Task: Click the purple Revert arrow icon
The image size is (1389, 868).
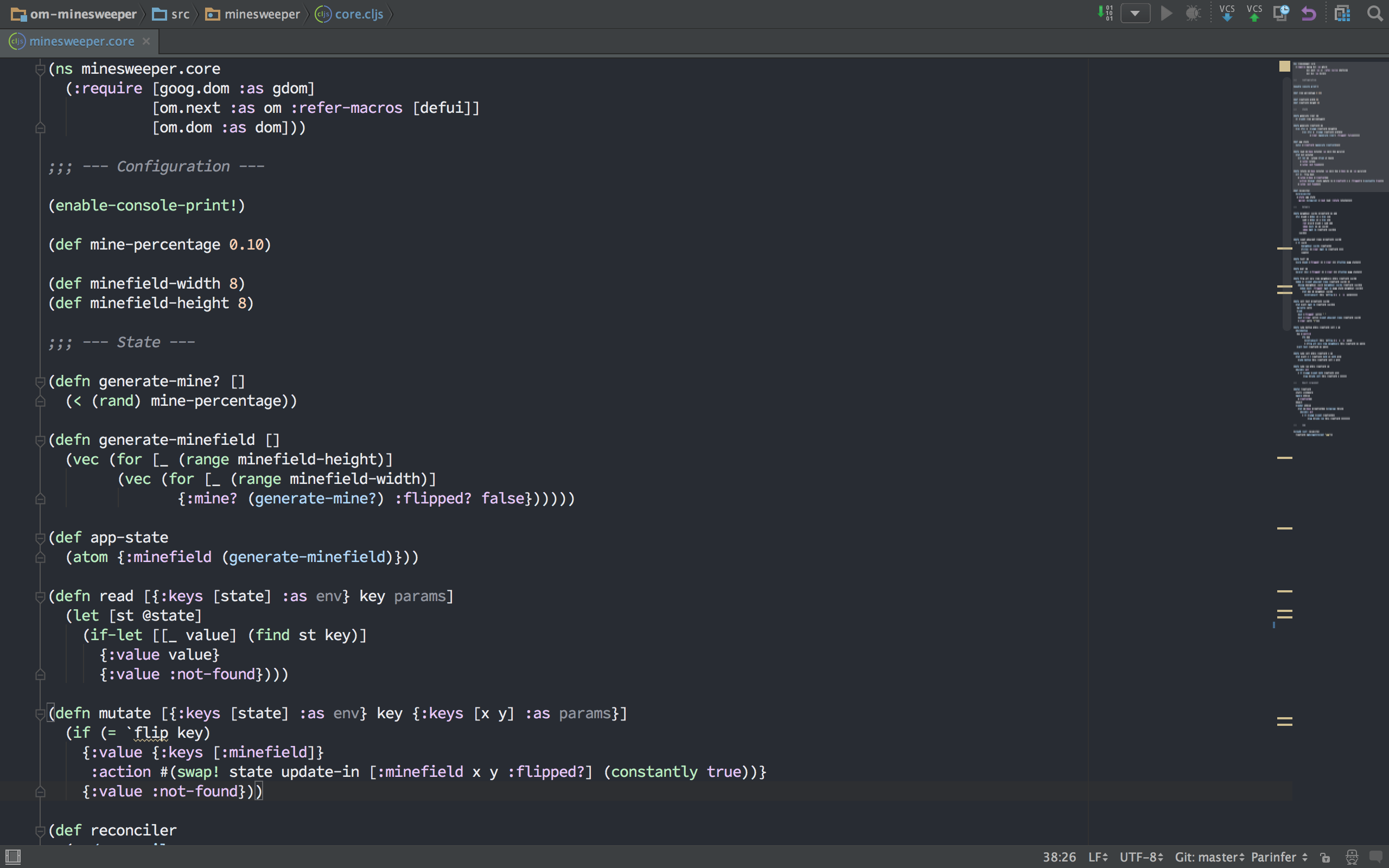Action: [1309, 12]
